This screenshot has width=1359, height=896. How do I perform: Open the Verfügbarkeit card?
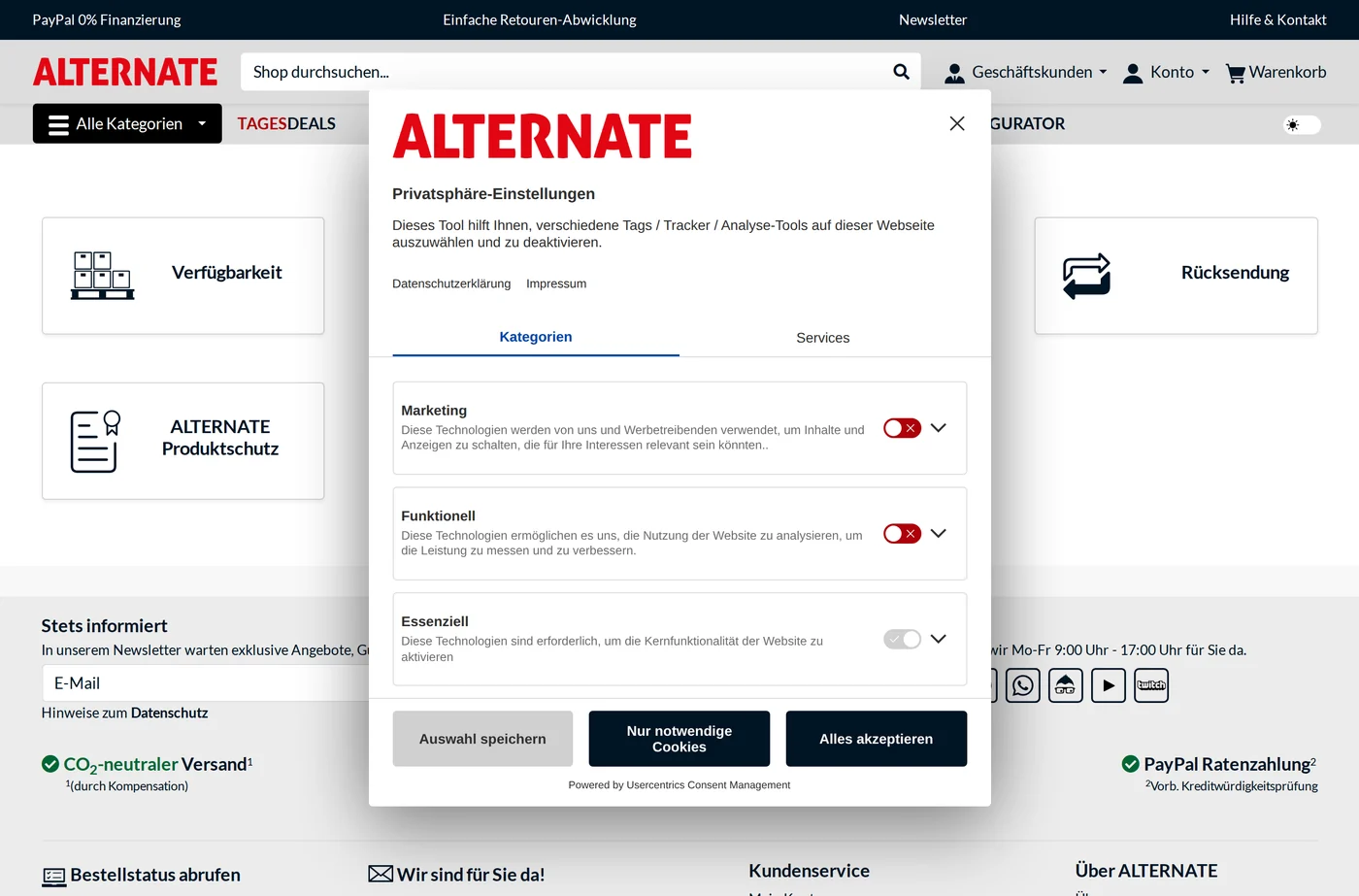click(182, 276)
